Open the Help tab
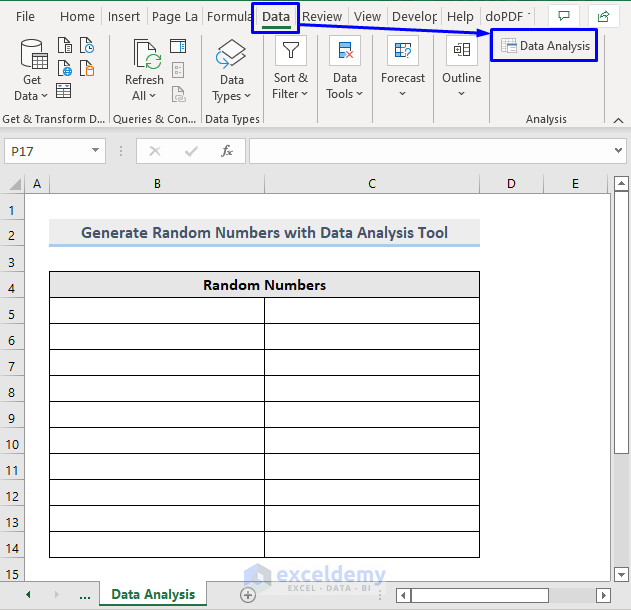The image size is (631, 610). pyautogui.click(x=460, y=16)
